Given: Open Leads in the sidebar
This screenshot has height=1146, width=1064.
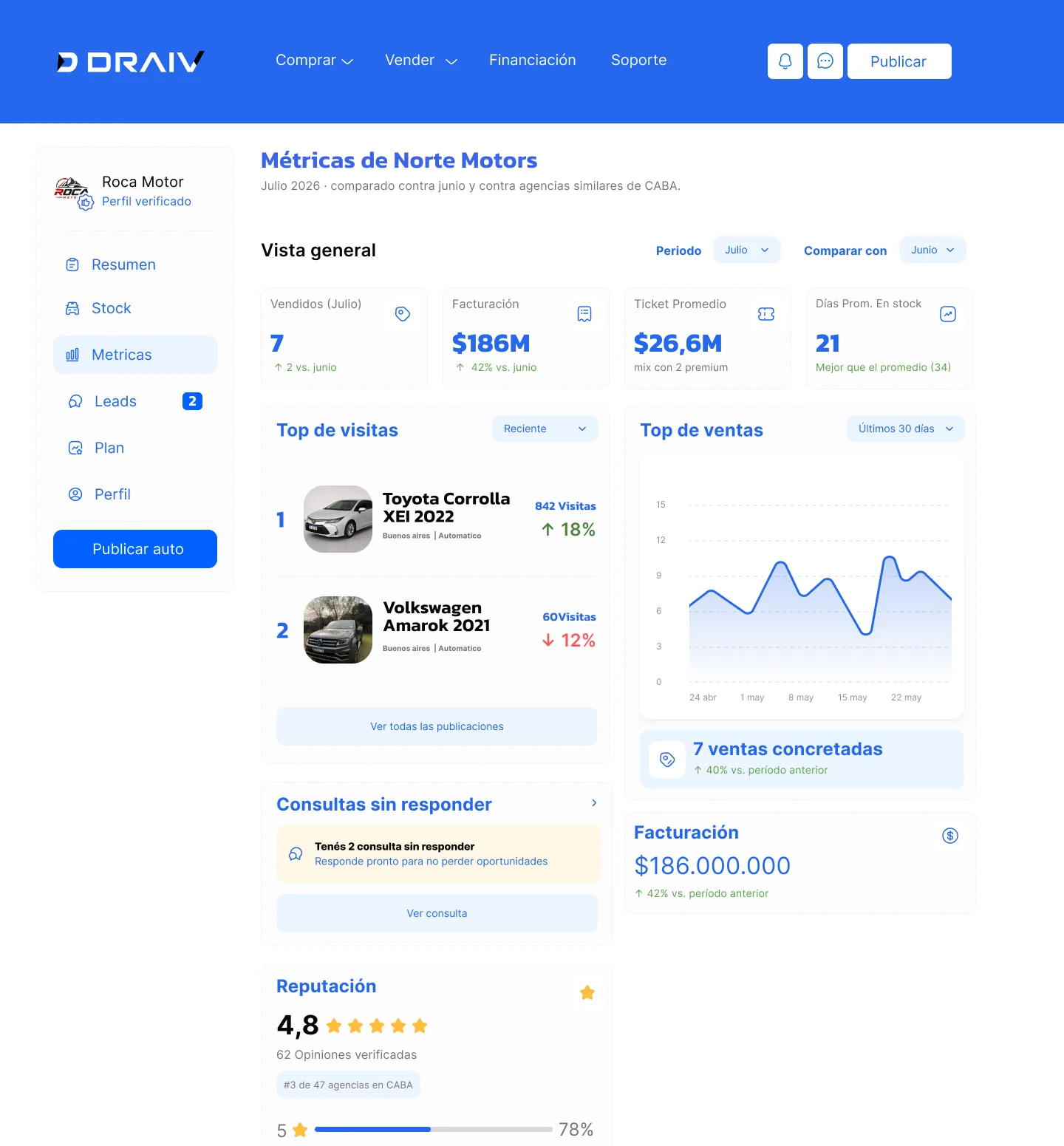Looking at the screenshot, I should [x=135, y=401].
